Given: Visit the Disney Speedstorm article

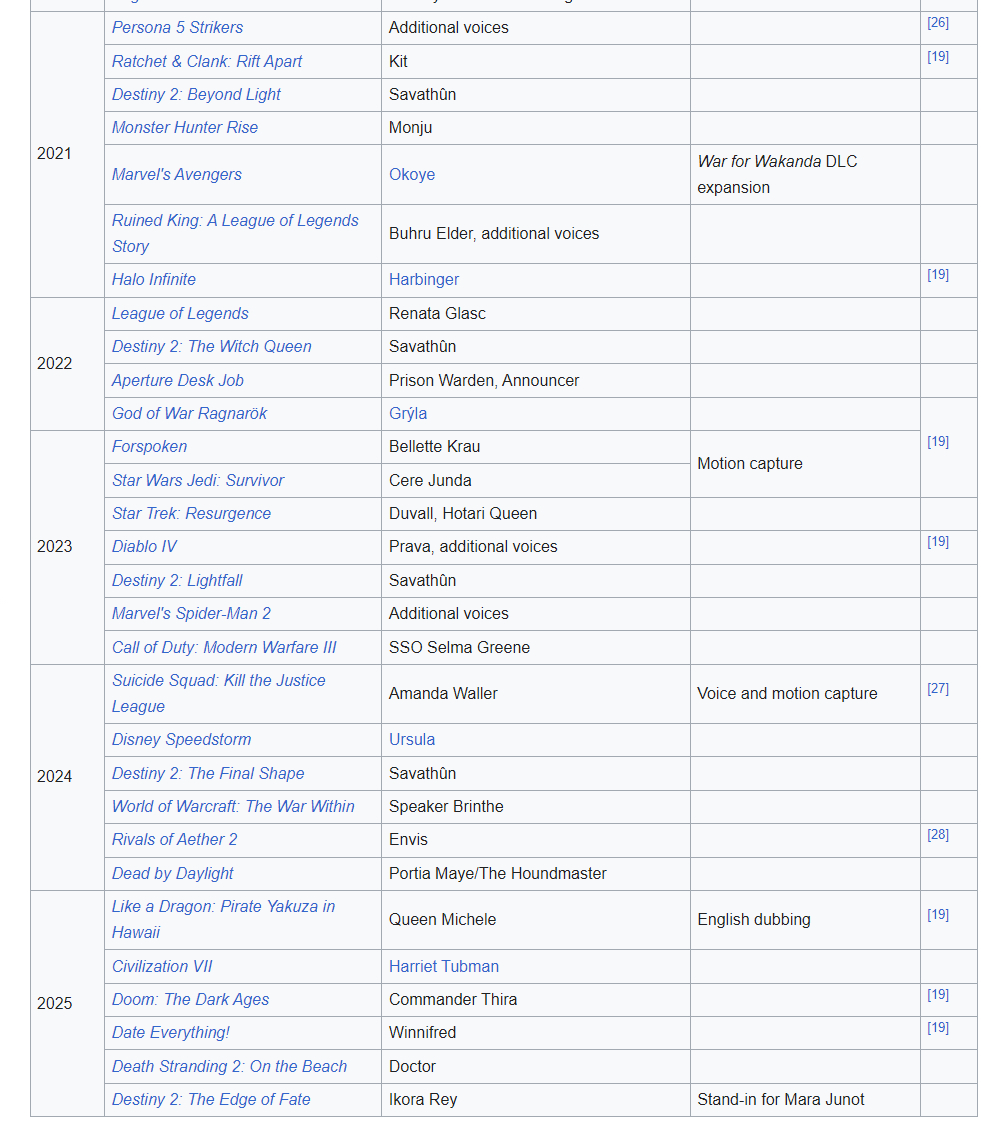Looking at the screenshot, I should pyautogui.click(x=182, y=739).
